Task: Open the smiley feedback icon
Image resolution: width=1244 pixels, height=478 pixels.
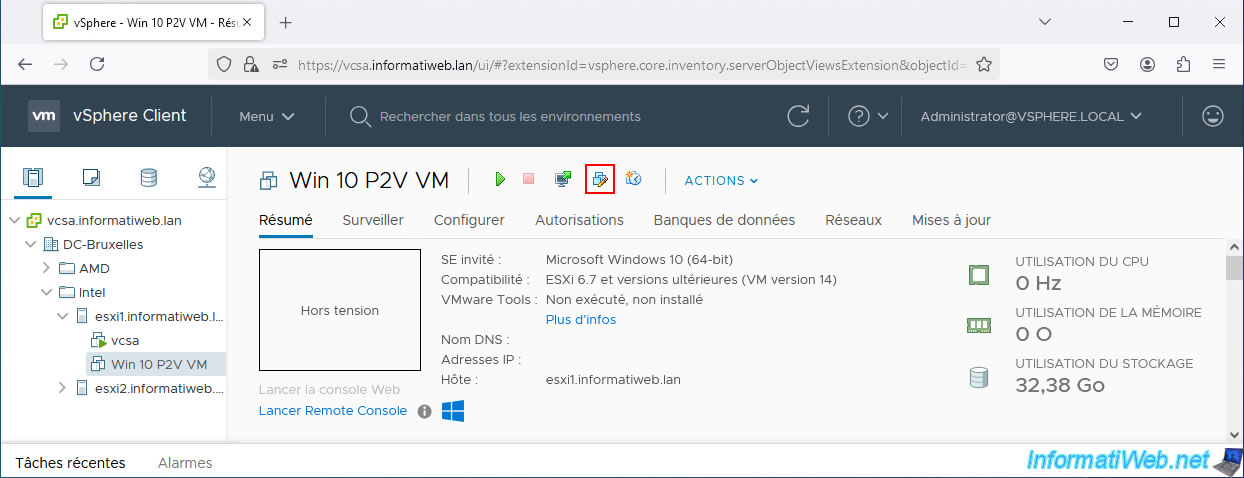Action: pyautogui.click(x=1213, y=116)
